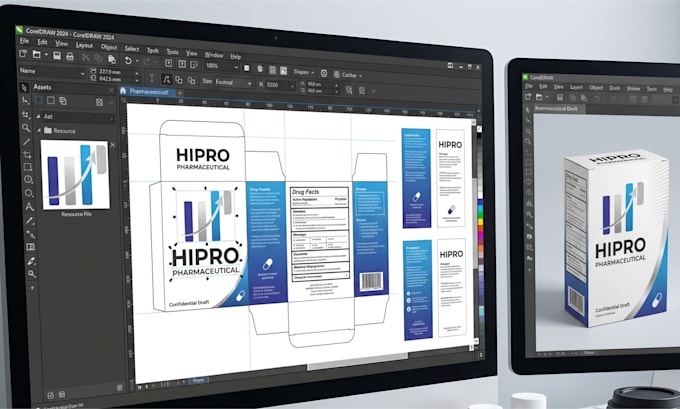The width and height of the screenshot is (680, 409).
Task: Select the Text tool (letter A)
Action: pyautogui.click(x=29, y=206)
